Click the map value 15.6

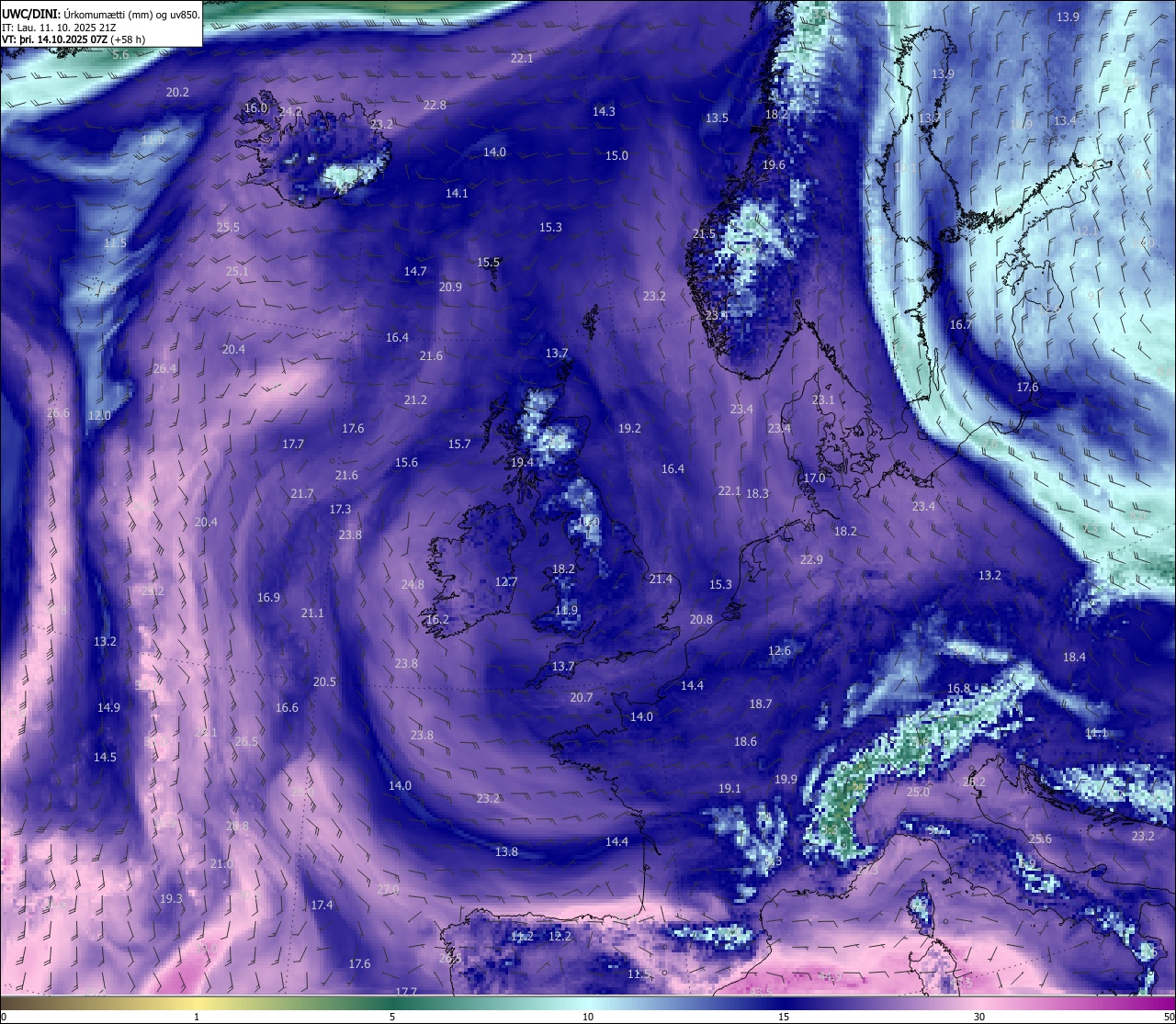406,463
